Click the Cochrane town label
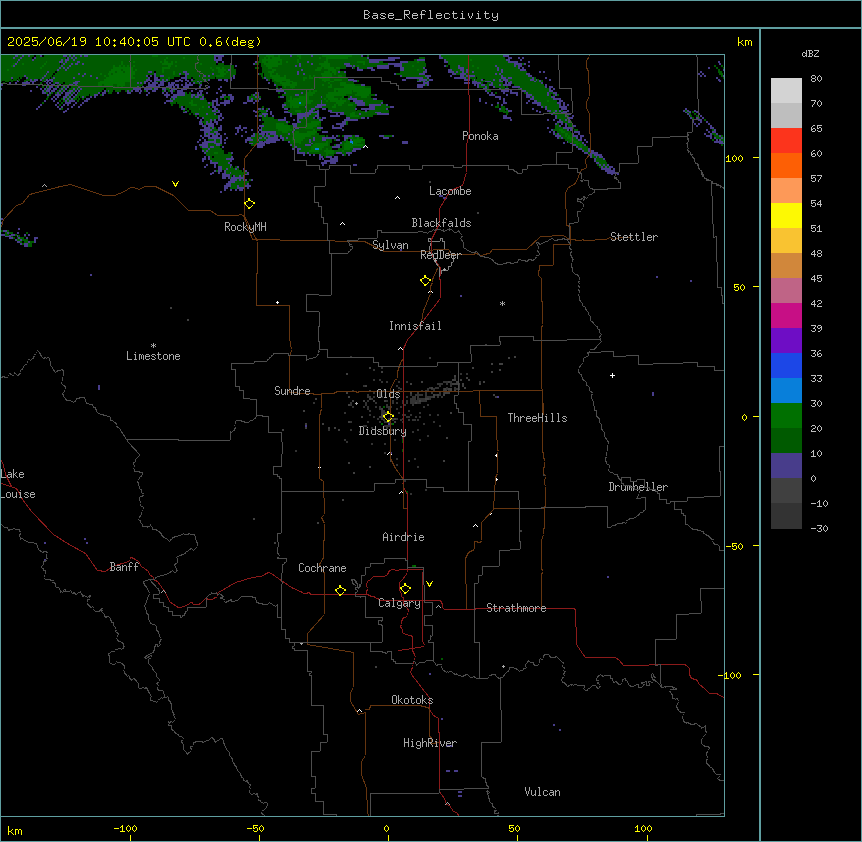Image resolution: width=862 pixels, height=842 pixels. [322, 568]
